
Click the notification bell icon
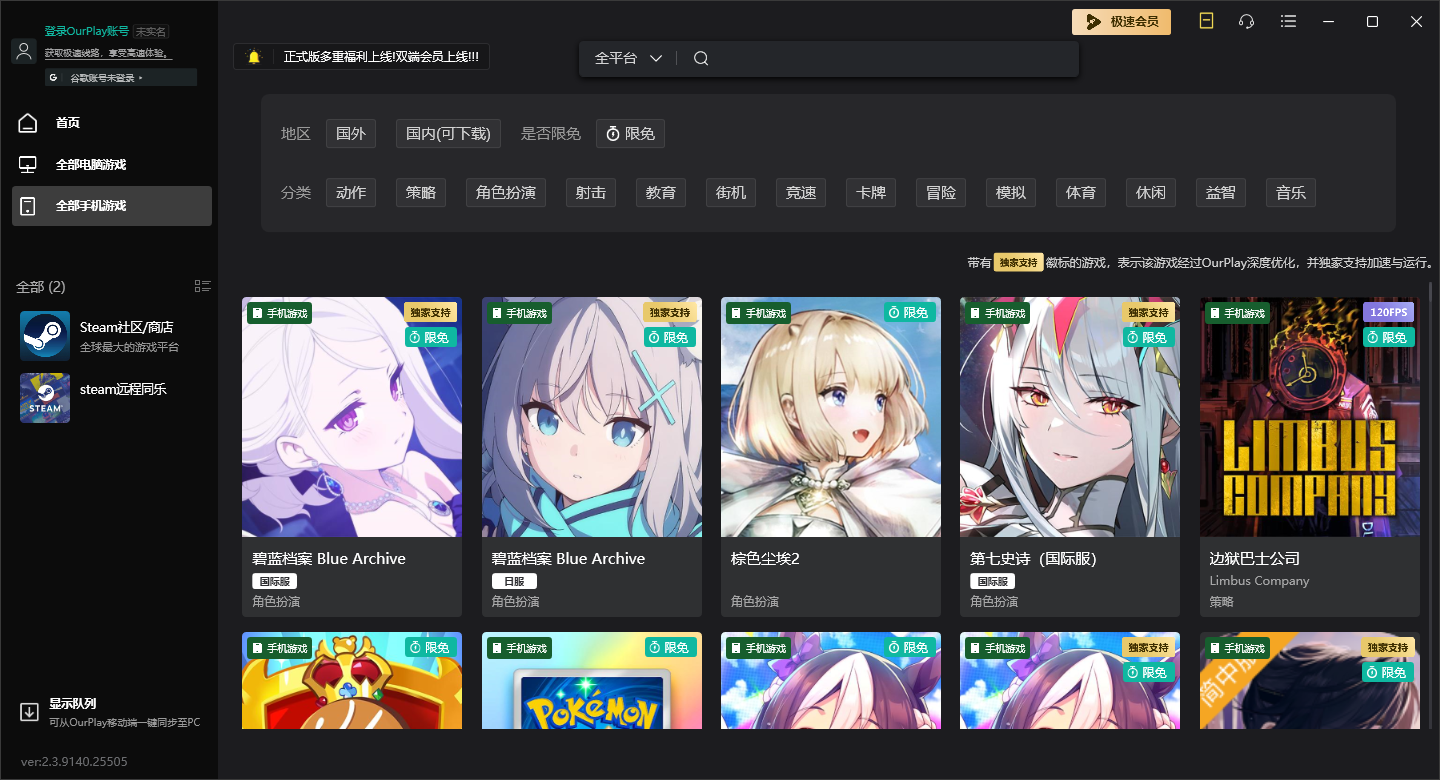coord(254,57)
